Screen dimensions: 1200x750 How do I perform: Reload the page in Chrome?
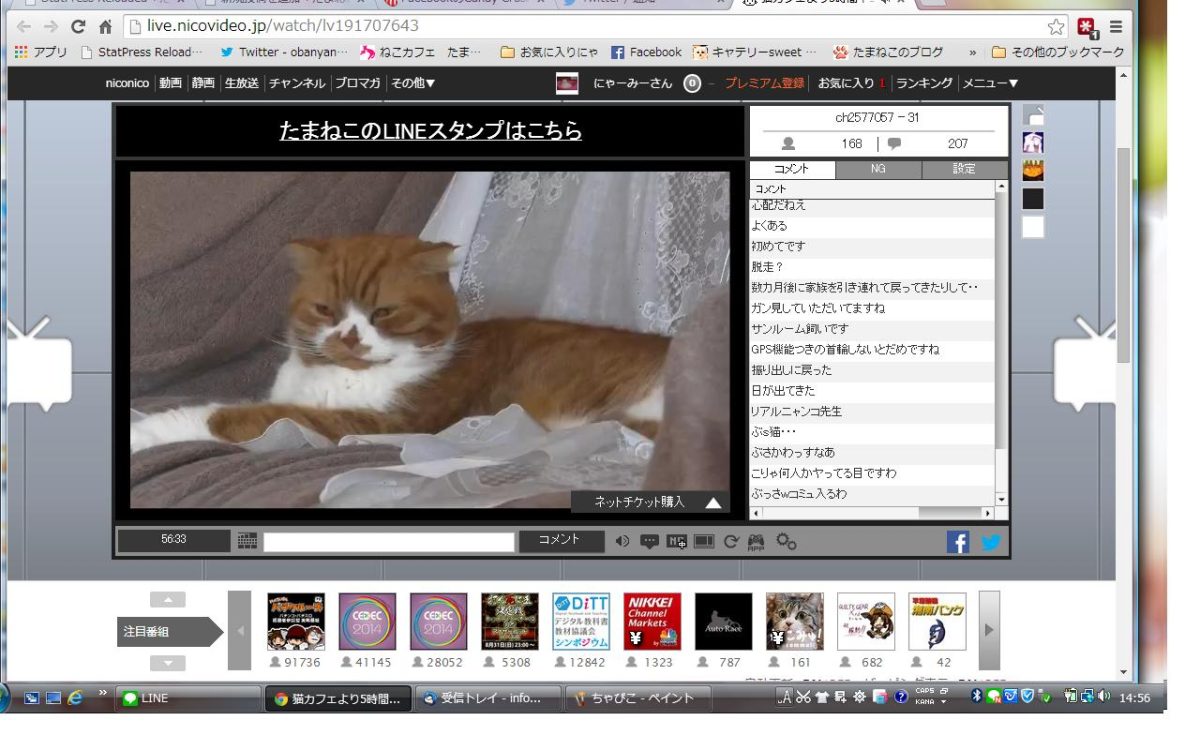(x=78, y=27)
